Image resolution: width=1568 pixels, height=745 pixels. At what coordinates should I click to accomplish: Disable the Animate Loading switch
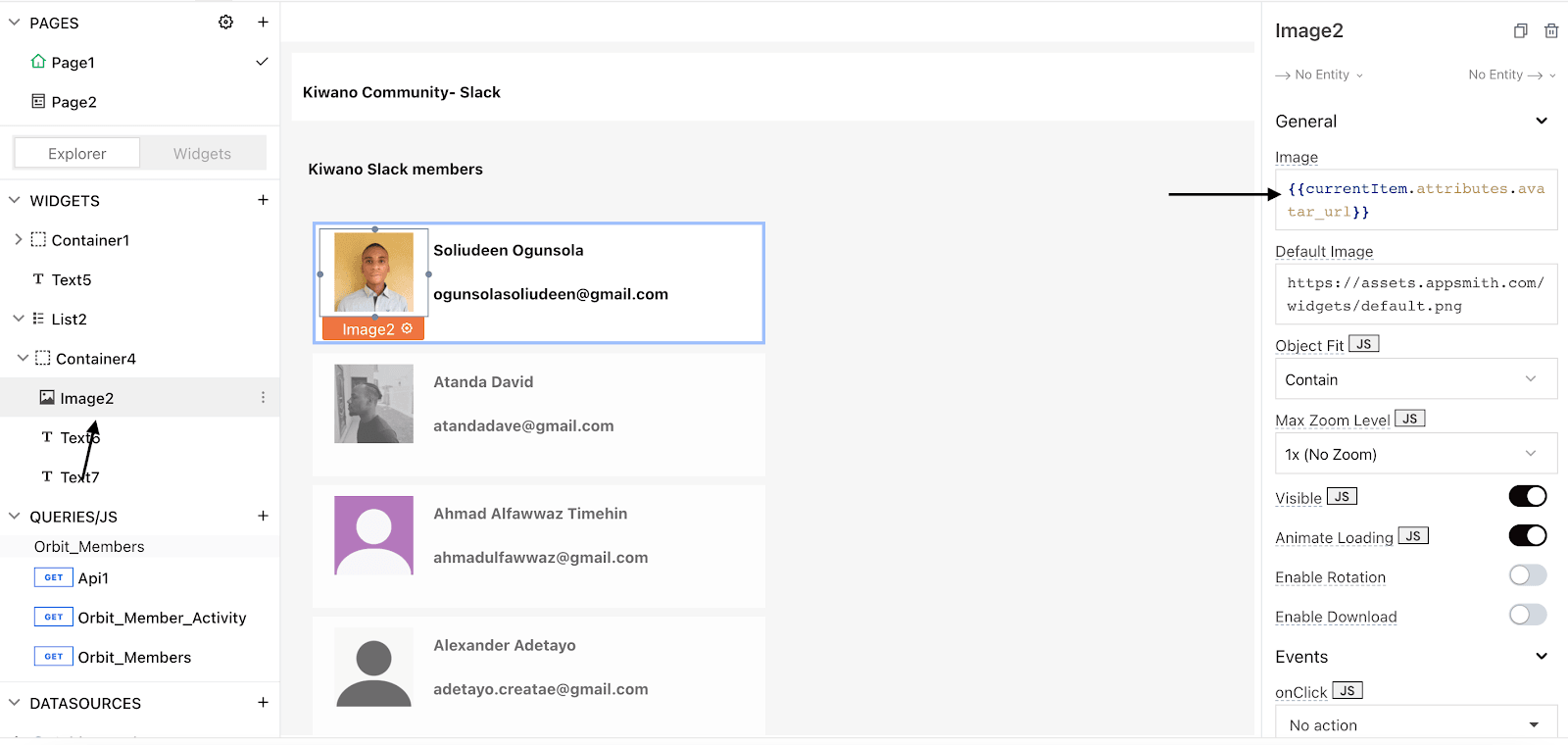click(1527, 536)
